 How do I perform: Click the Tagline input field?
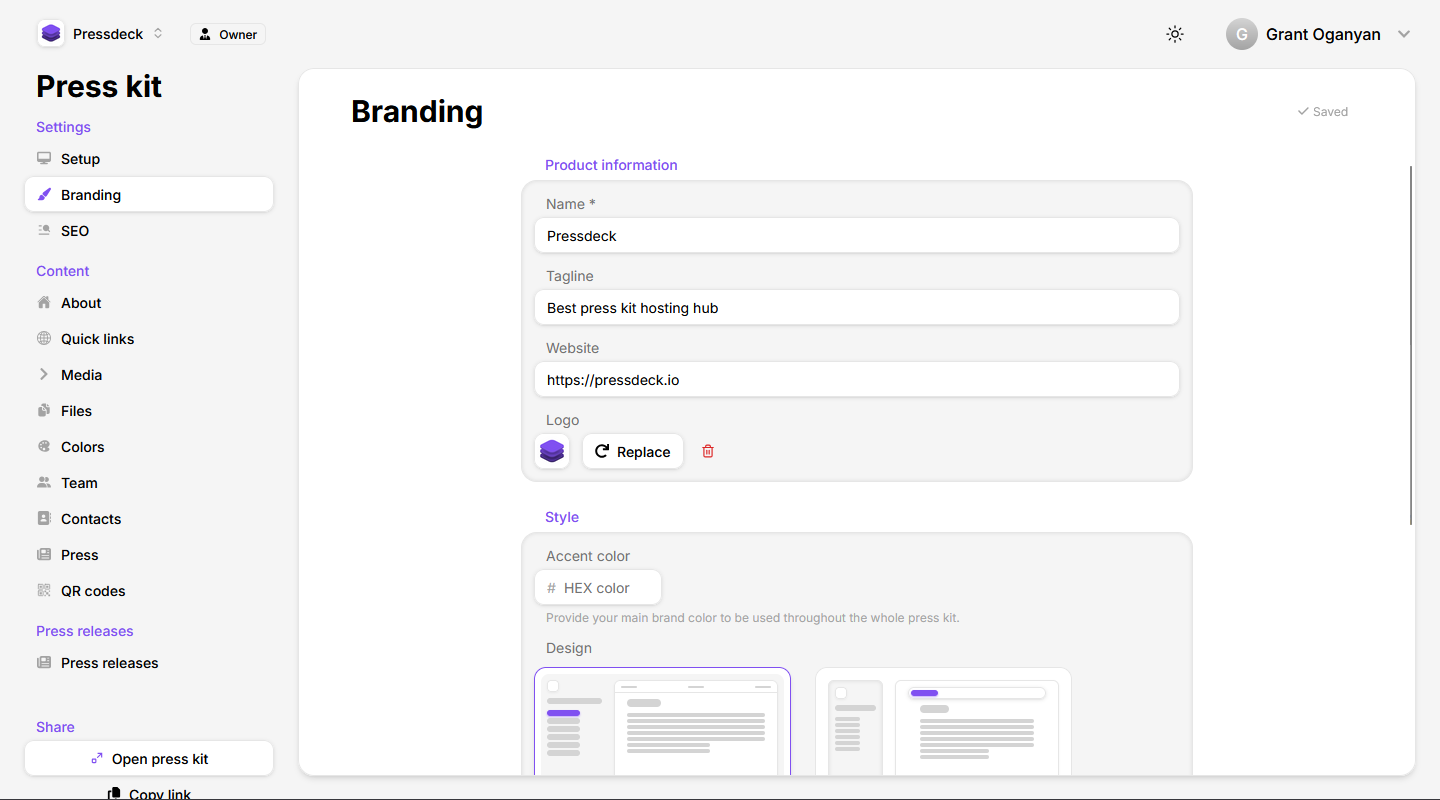(857, 308)
